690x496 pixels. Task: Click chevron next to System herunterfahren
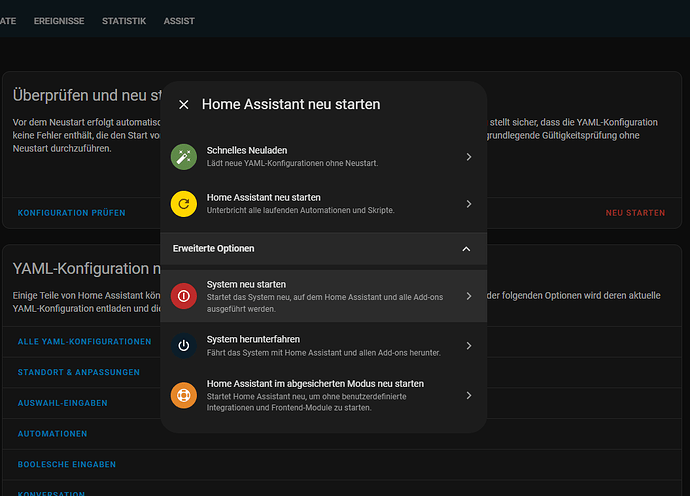tap(468, 346)
